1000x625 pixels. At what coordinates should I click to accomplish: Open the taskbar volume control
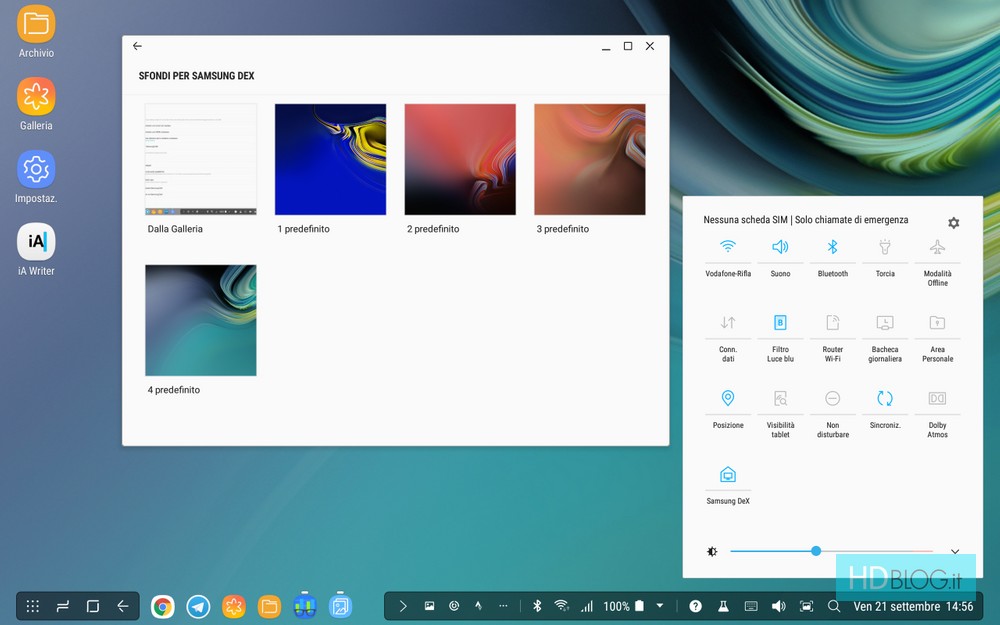pyautogui.click(x=779, y=607)
